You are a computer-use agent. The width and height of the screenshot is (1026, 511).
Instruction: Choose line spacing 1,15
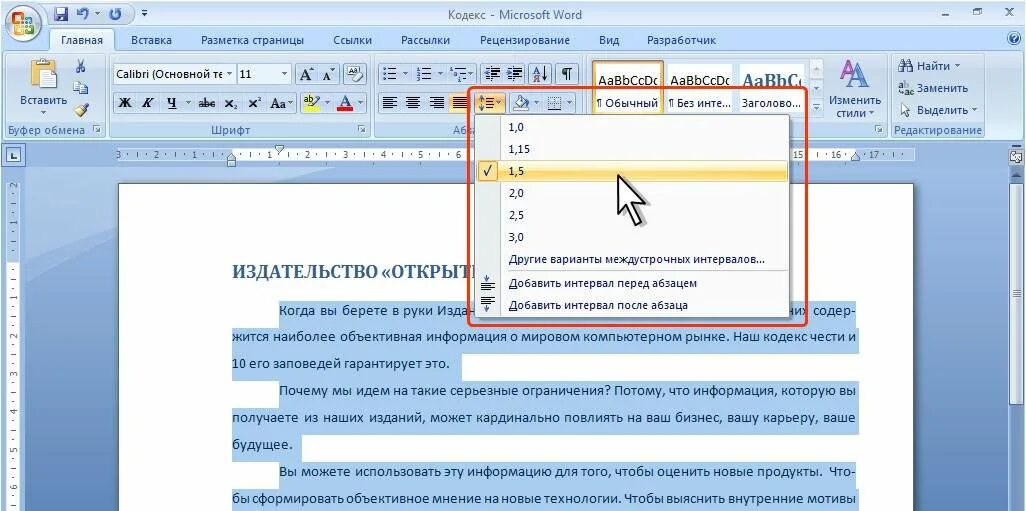click(x=631, y=149)
